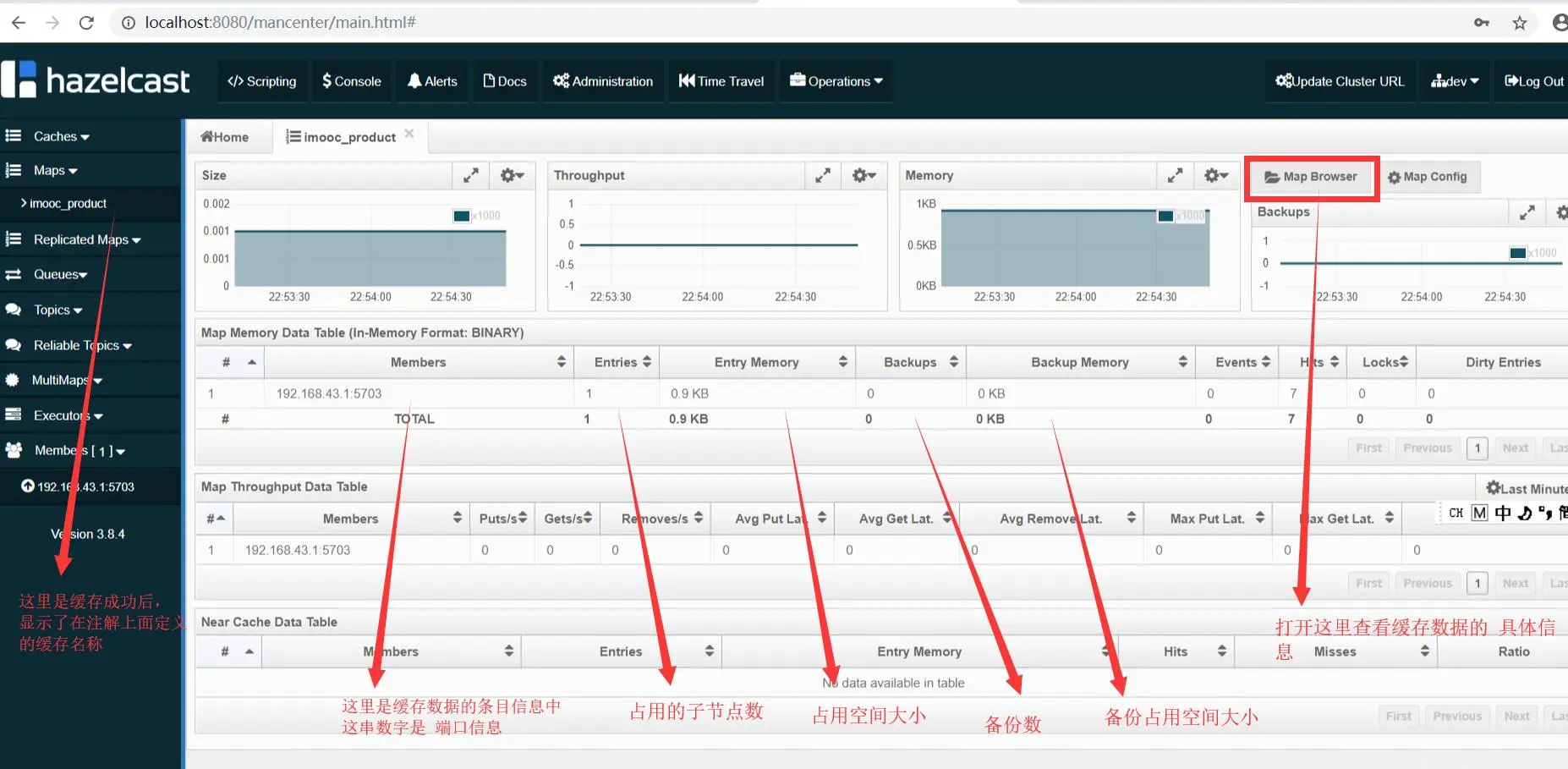Viewport: 1568px width, 769px height.
Task: Sort Near Cache table by Misses
Action: (x=1335, y=651)
